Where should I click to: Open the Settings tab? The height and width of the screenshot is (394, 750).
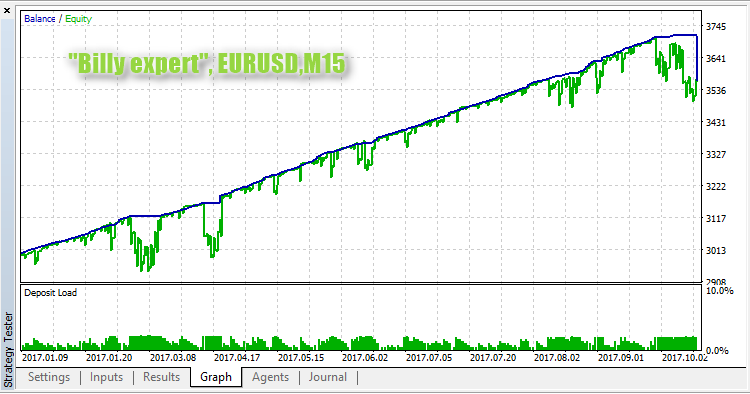point(49,377)
